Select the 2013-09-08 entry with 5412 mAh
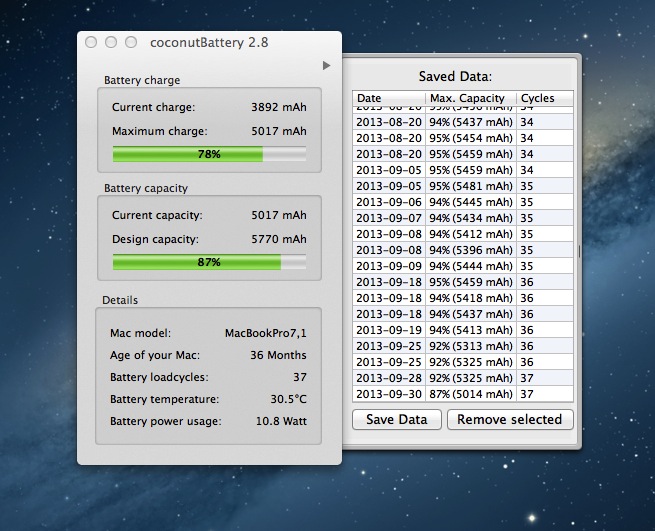The width and height of the screenshot is (655, 531). pyautogui.click(x=463, y=234)
